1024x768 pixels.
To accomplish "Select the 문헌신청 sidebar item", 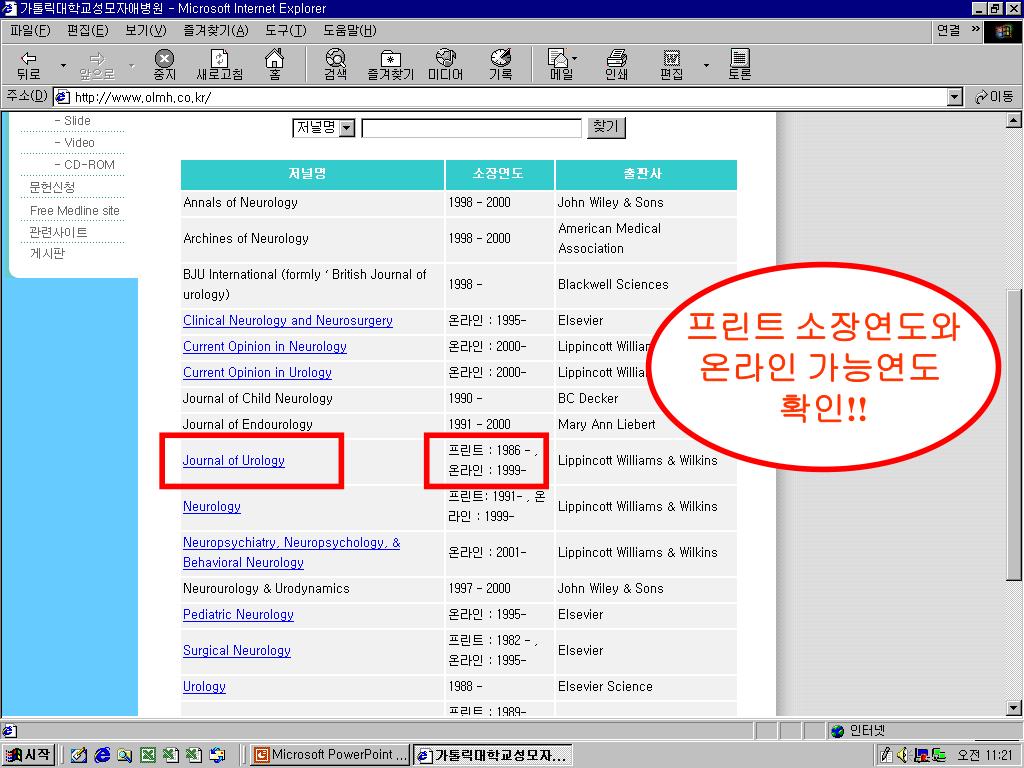I will point(52,187).
